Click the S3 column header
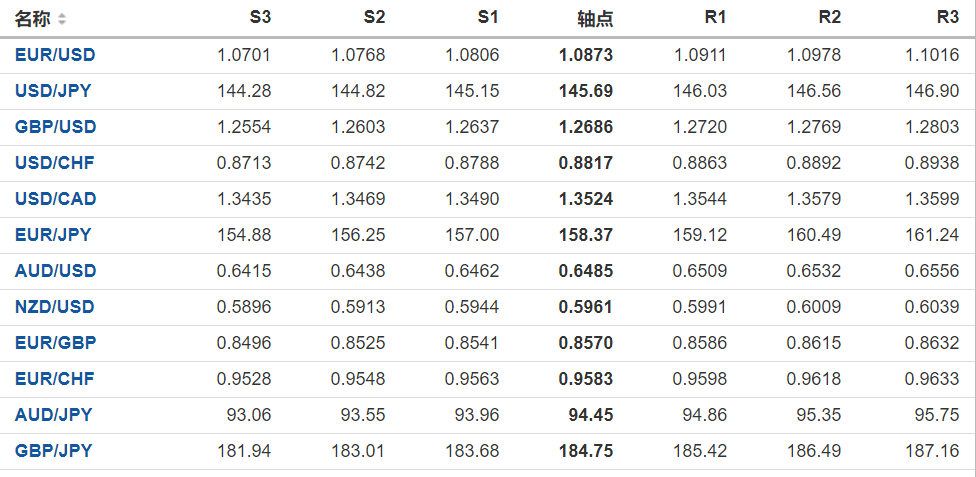 (260, 18)
